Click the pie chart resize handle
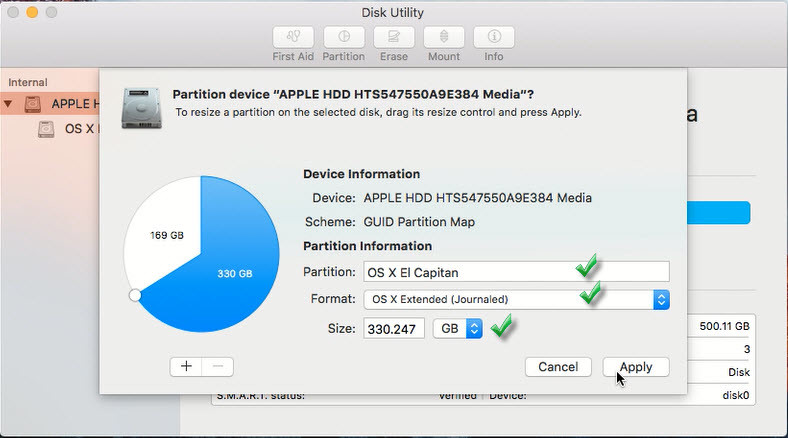The image size is (788, 438). click(135, 295)
